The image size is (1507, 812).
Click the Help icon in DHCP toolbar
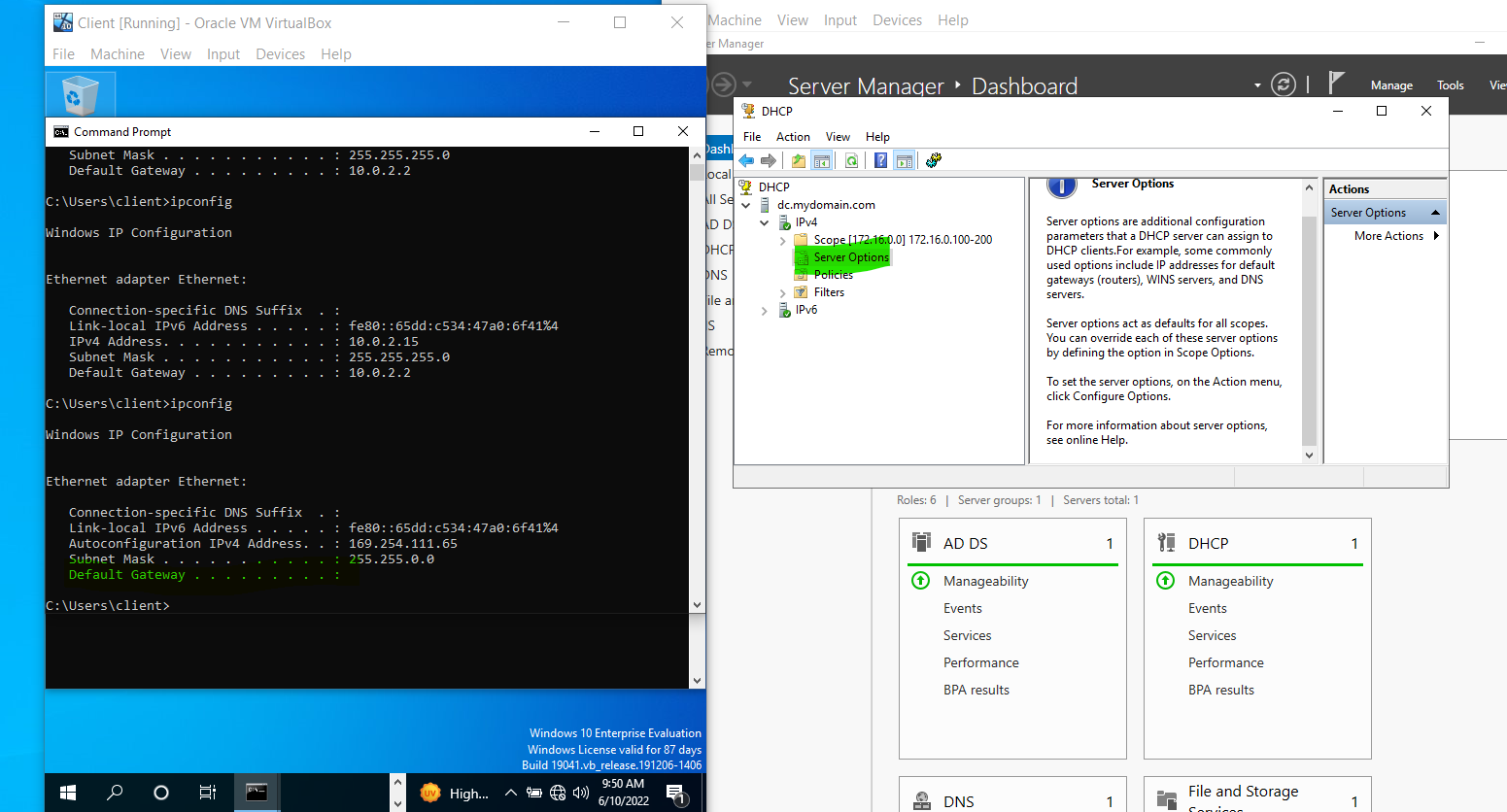click(880, 160)
